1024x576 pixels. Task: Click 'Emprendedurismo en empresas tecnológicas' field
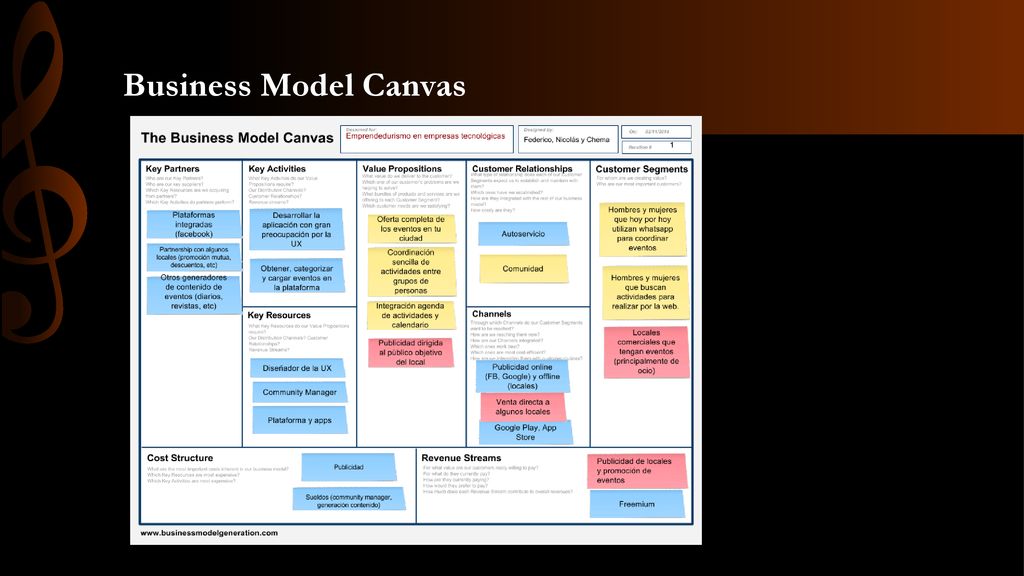coord(426,139)
